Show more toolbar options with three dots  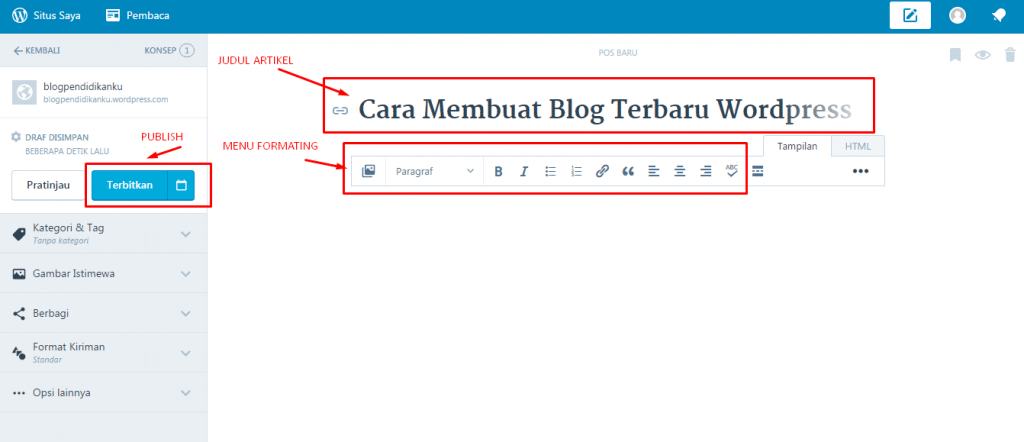(861, 171)
